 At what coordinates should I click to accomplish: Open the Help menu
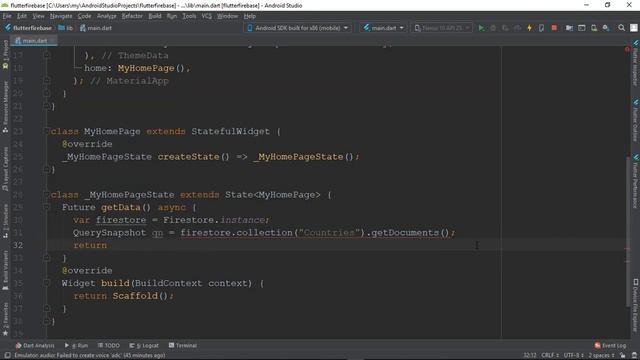pos(249,16)
